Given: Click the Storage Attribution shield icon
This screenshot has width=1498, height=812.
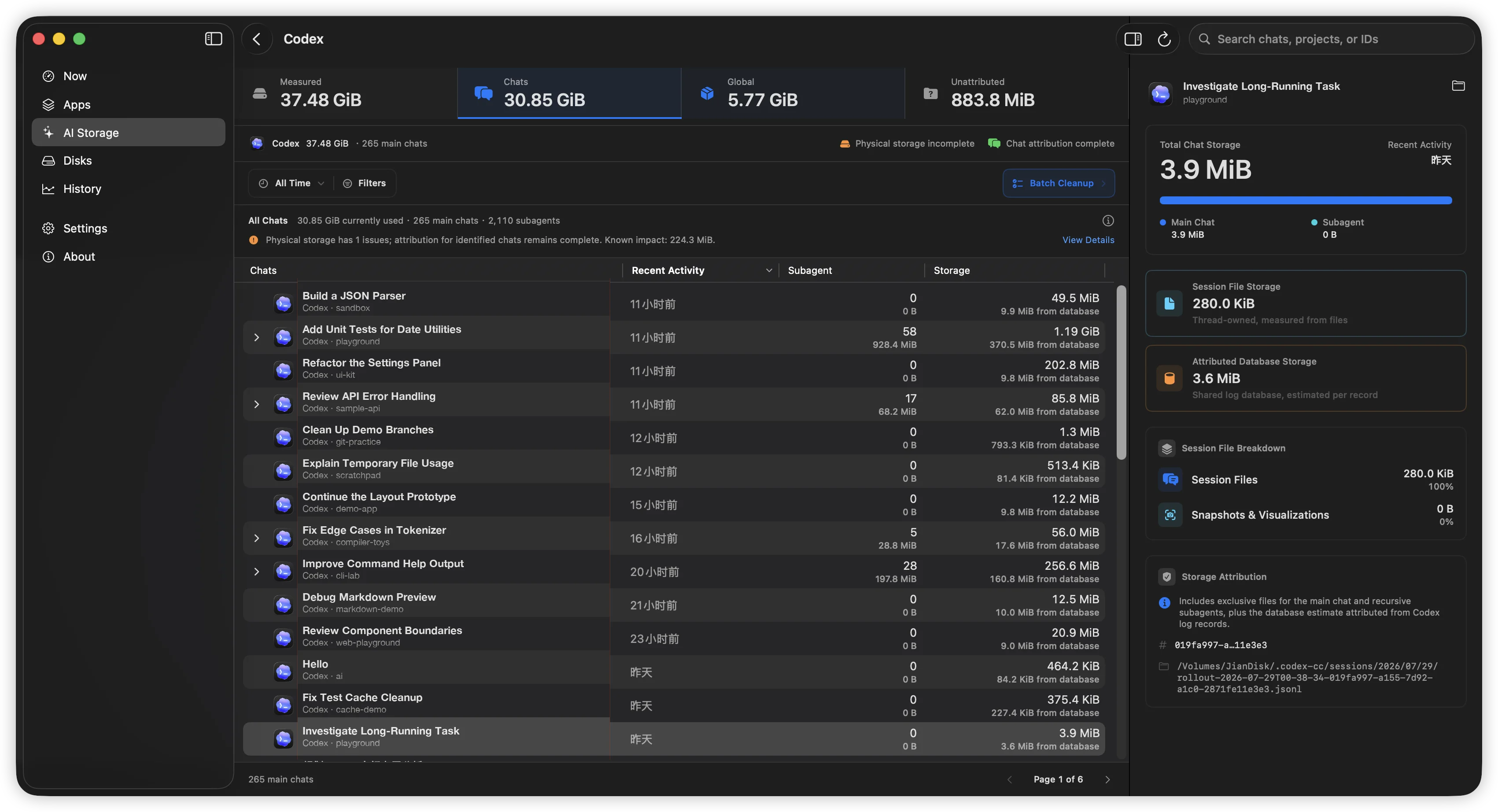Looking at the screenshot, I should coord(1166,576).
